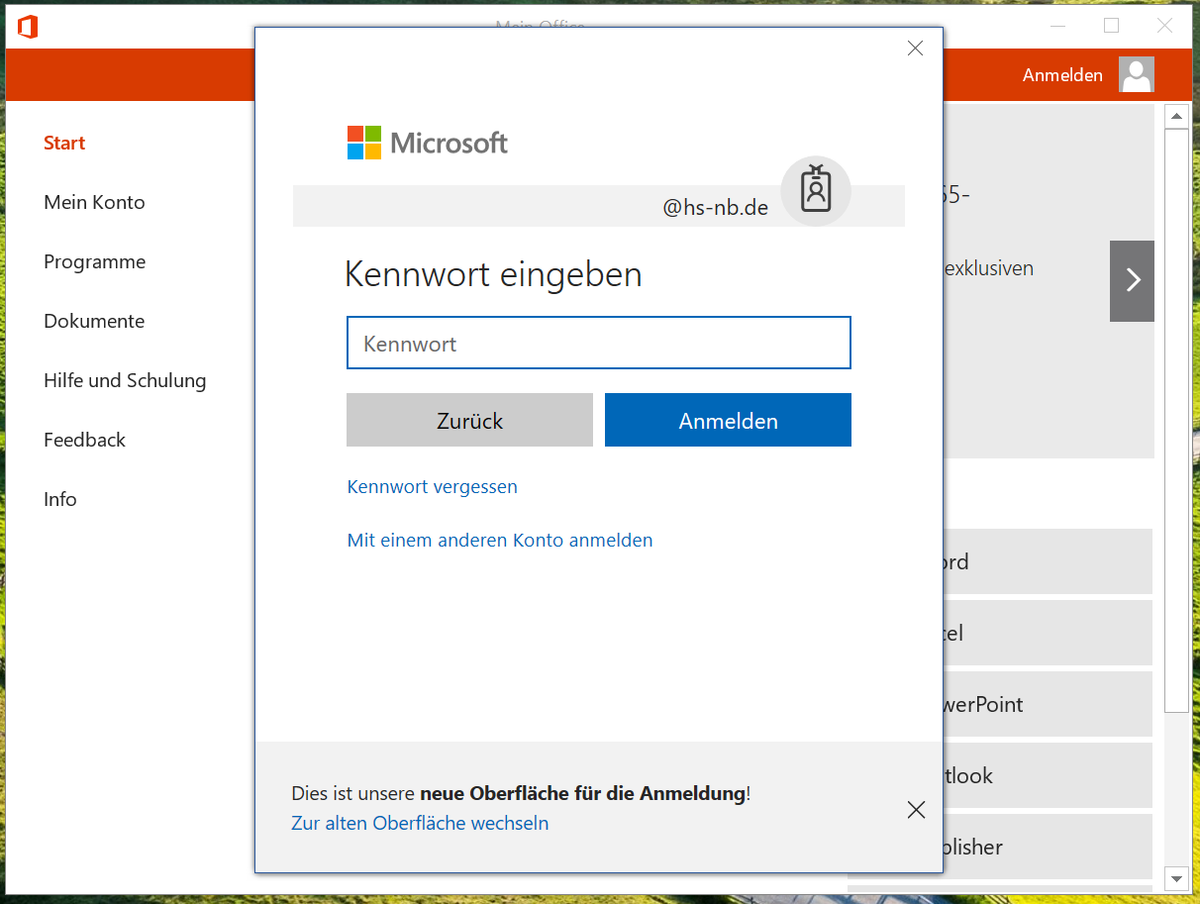Dismiss the new sign-in interface notice
This screenshot has height=904, width=1200.
(916, 810)
